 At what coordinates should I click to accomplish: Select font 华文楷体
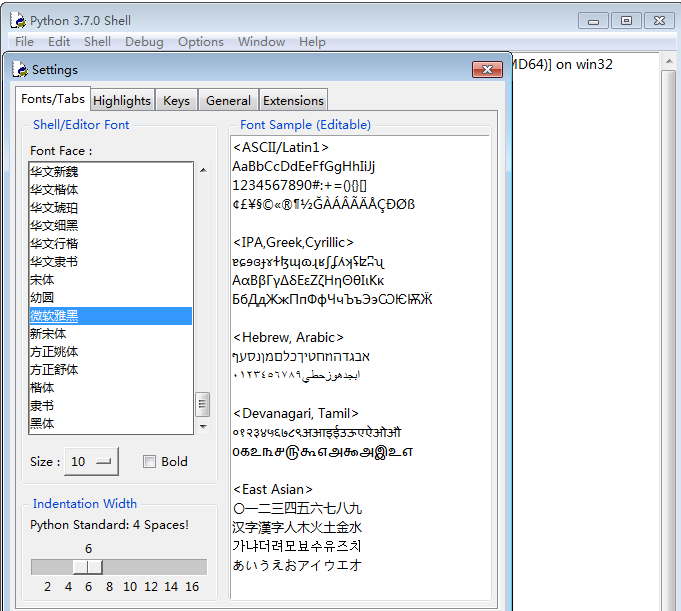tap(110, 190)
